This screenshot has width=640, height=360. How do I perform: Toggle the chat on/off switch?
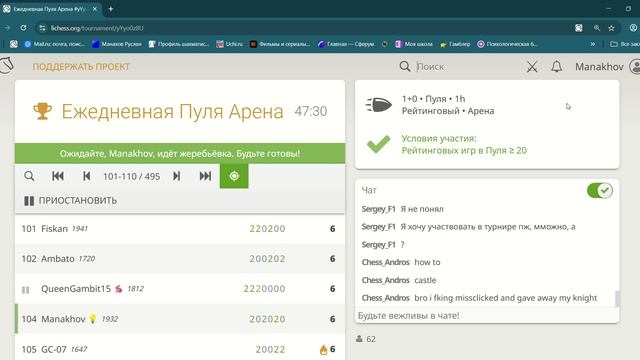600,191
